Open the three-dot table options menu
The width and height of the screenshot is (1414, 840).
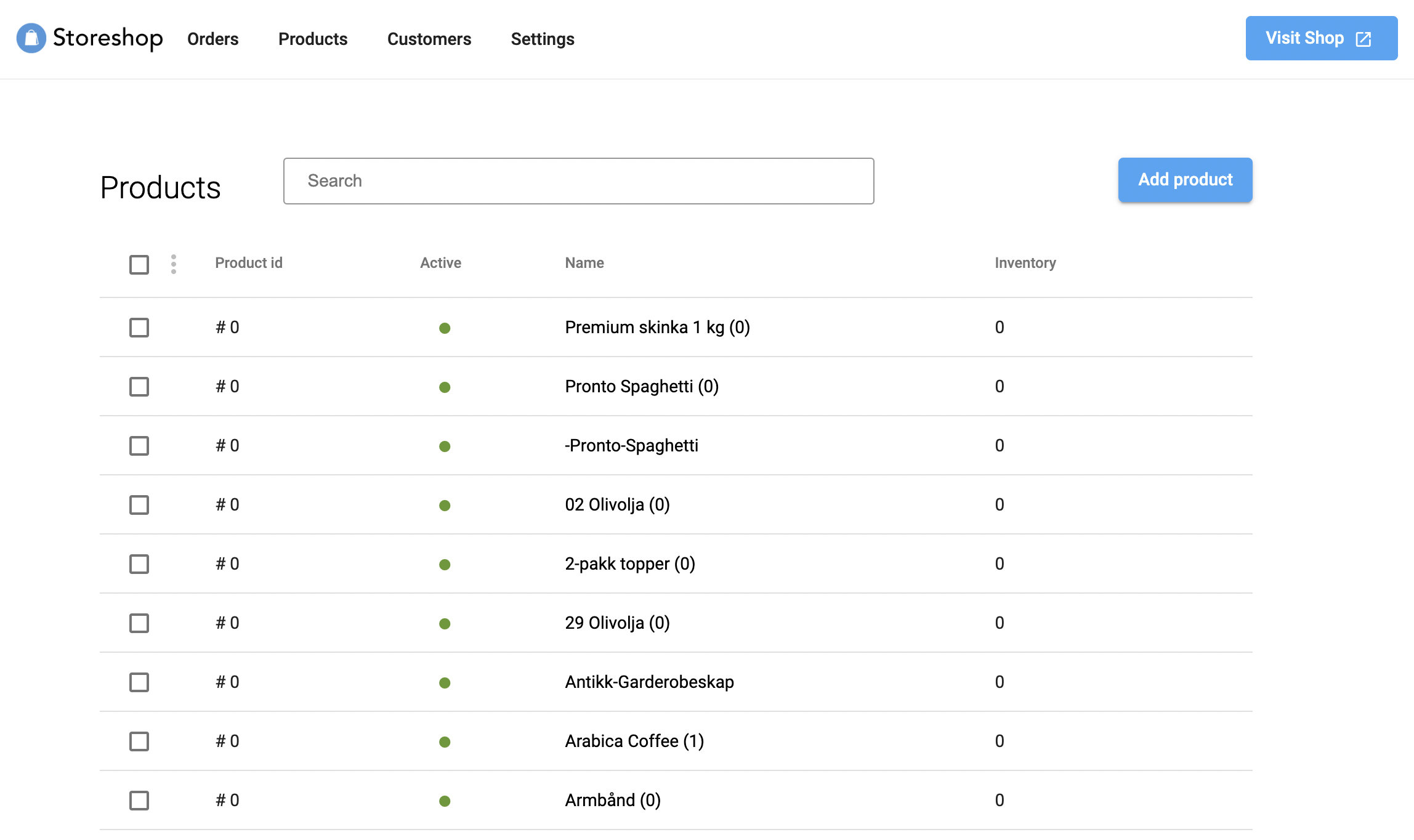[x=174, y=264]
